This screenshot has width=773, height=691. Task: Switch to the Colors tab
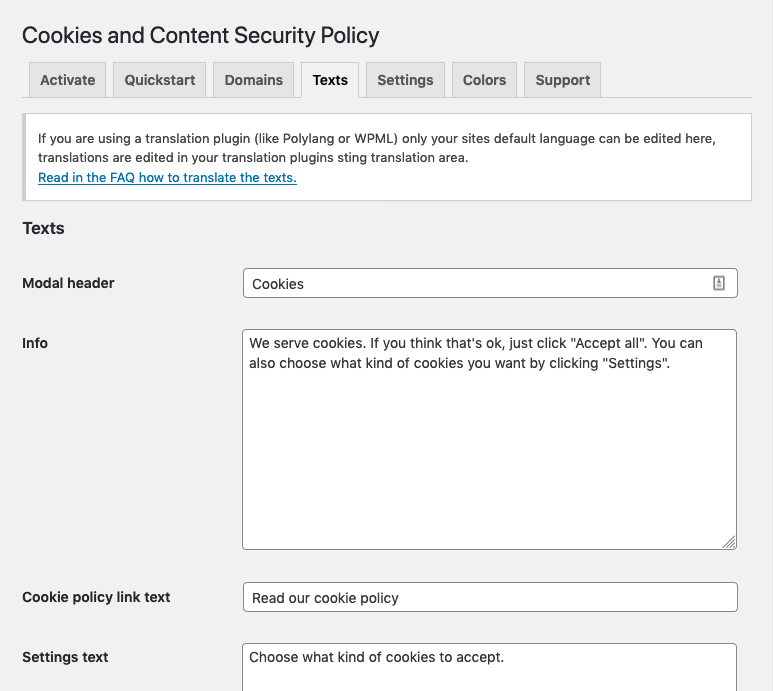tap(484, 80)
